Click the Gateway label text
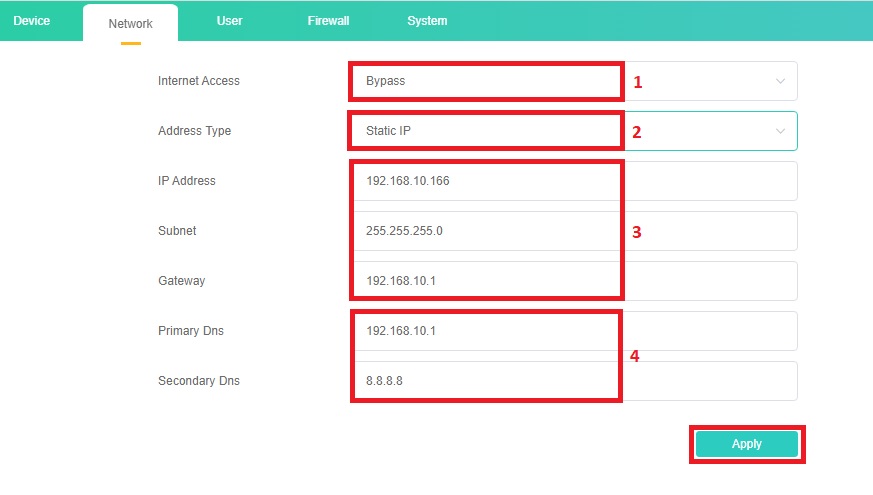The width and height of the screenshot is (873, 495). (181, 281)
